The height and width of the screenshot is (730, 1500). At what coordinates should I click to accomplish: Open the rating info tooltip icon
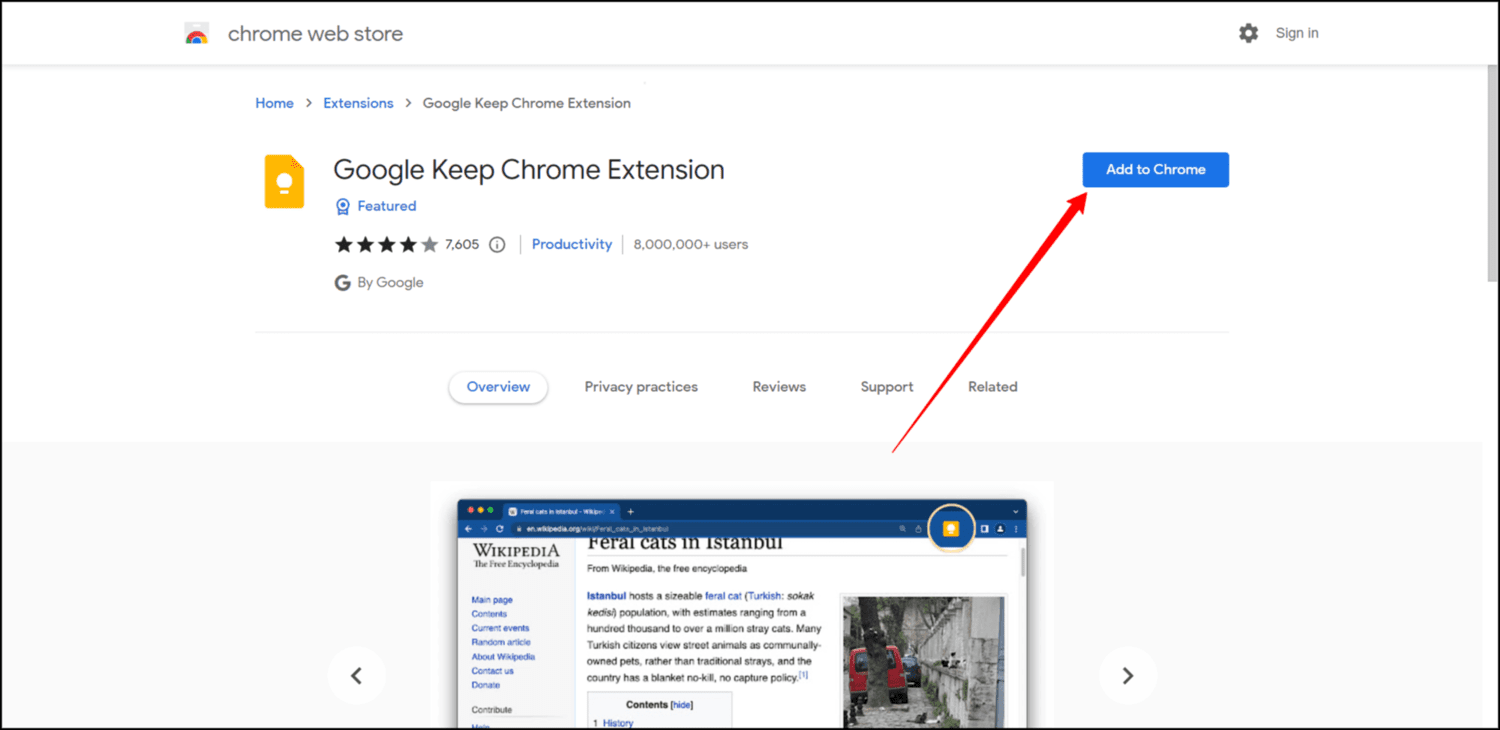coord(497,243)
